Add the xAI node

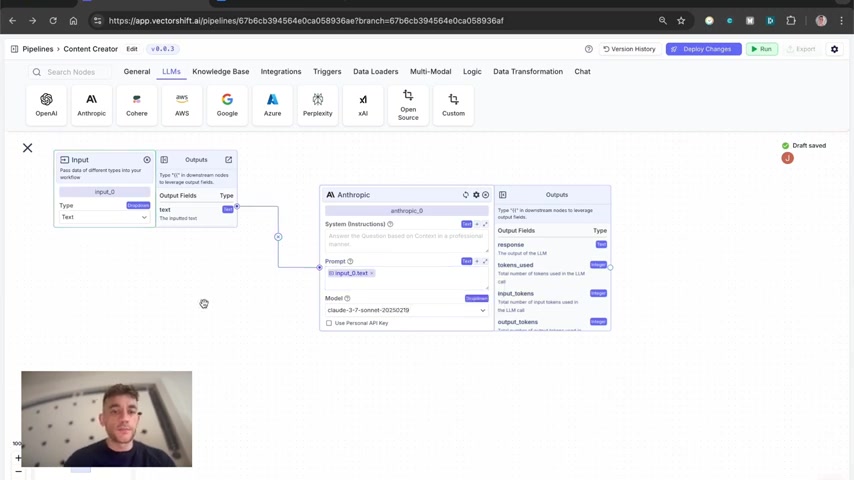coord(363,105)
